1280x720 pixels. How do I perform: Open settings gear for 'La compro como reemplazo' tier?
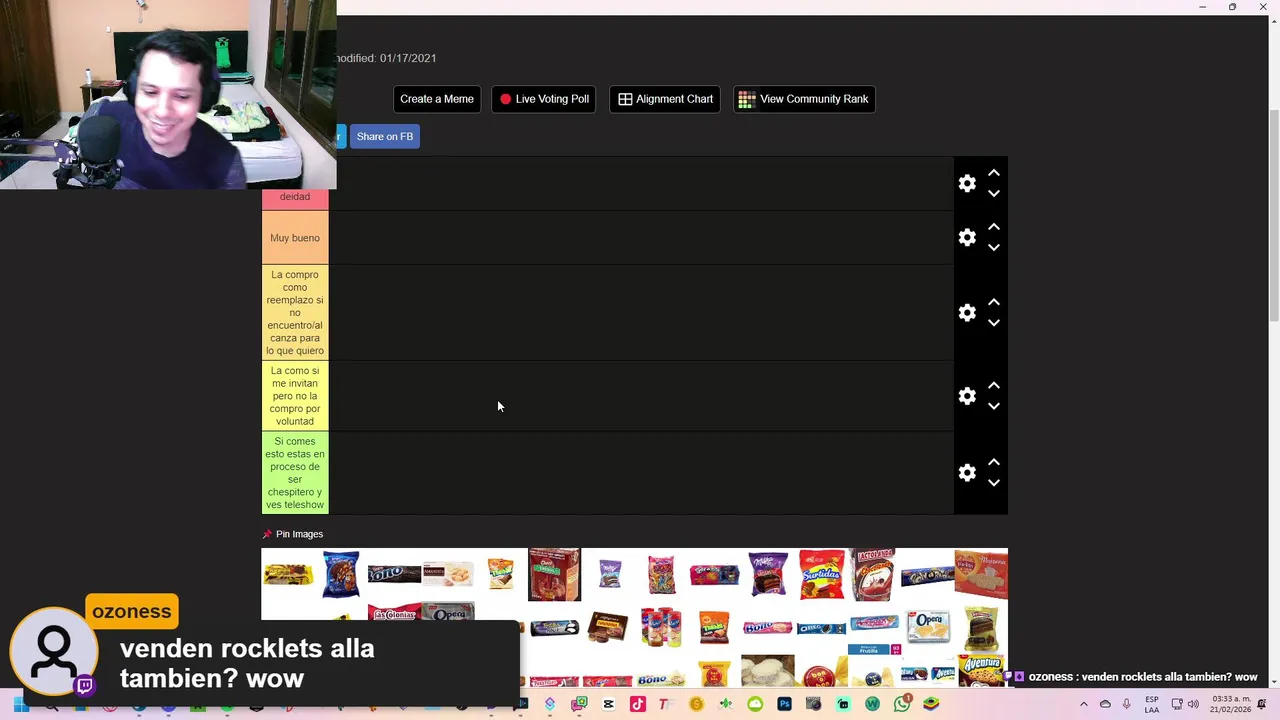(x=967, y=313)
